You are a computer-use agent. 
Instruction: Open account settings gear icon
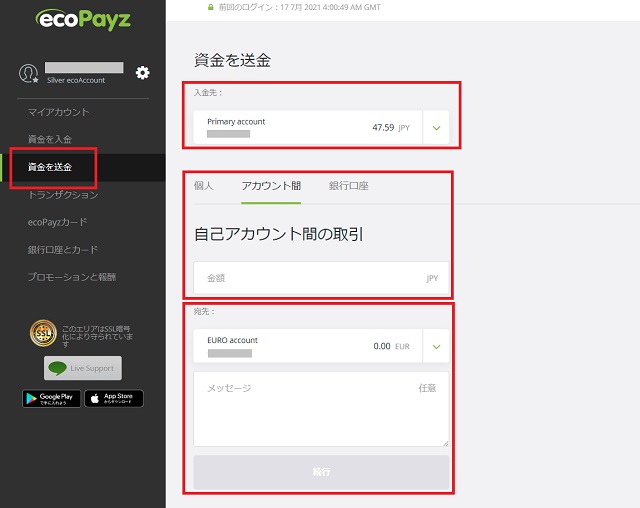click(x=142, y=72)
